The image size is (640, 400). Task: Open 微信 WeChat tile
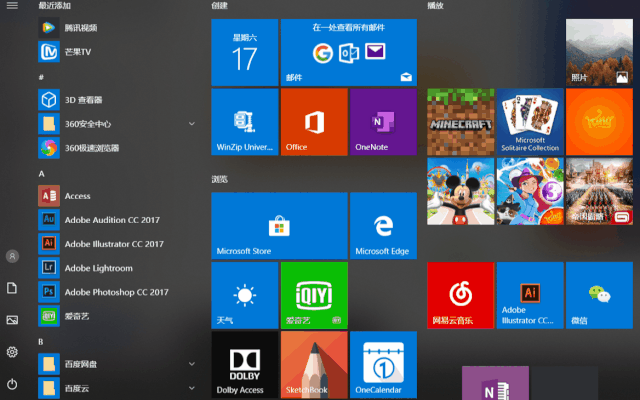coord(599,295)
